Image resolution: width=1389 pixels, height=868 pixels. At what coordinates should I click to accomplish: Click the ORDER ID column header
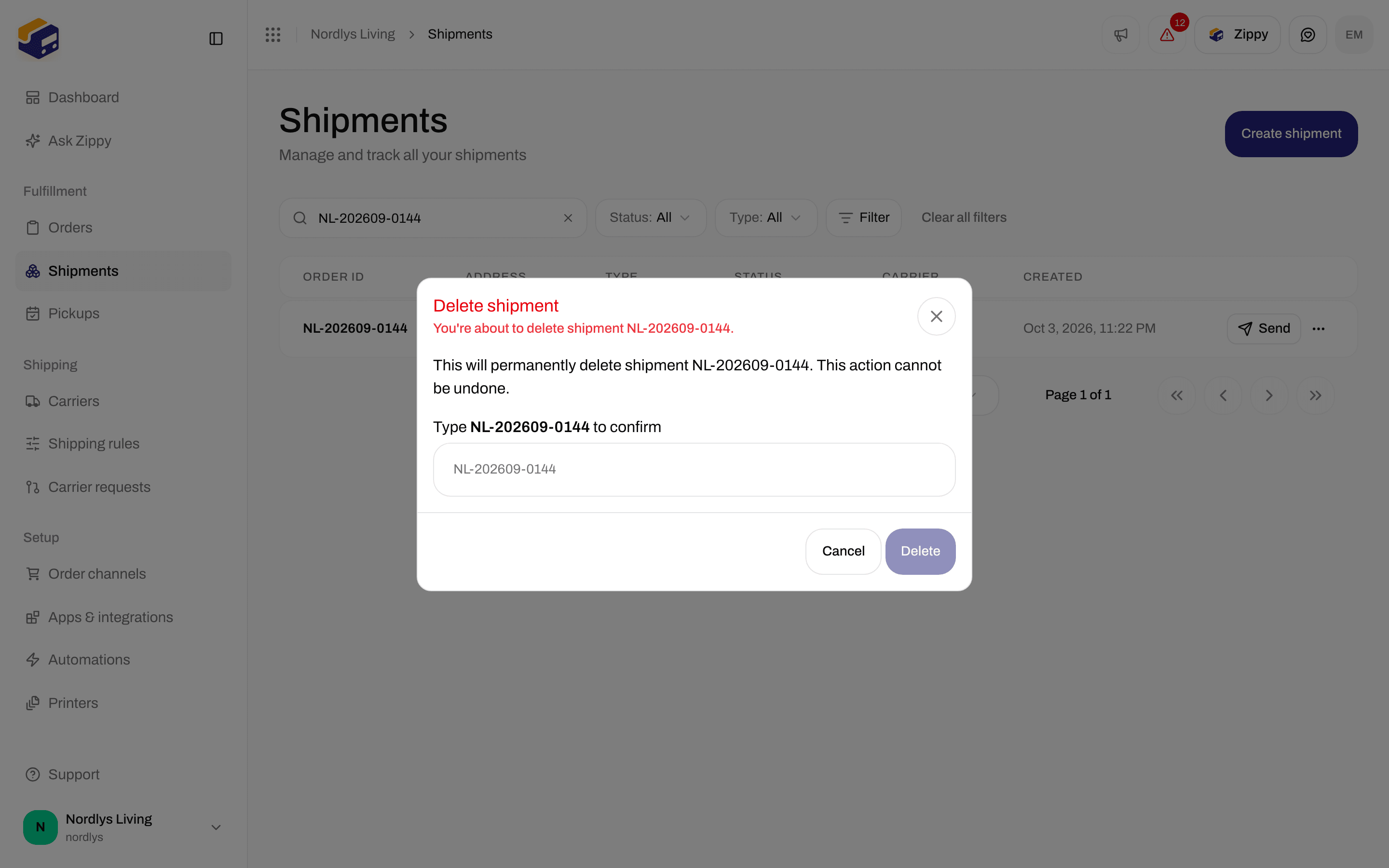333,277
